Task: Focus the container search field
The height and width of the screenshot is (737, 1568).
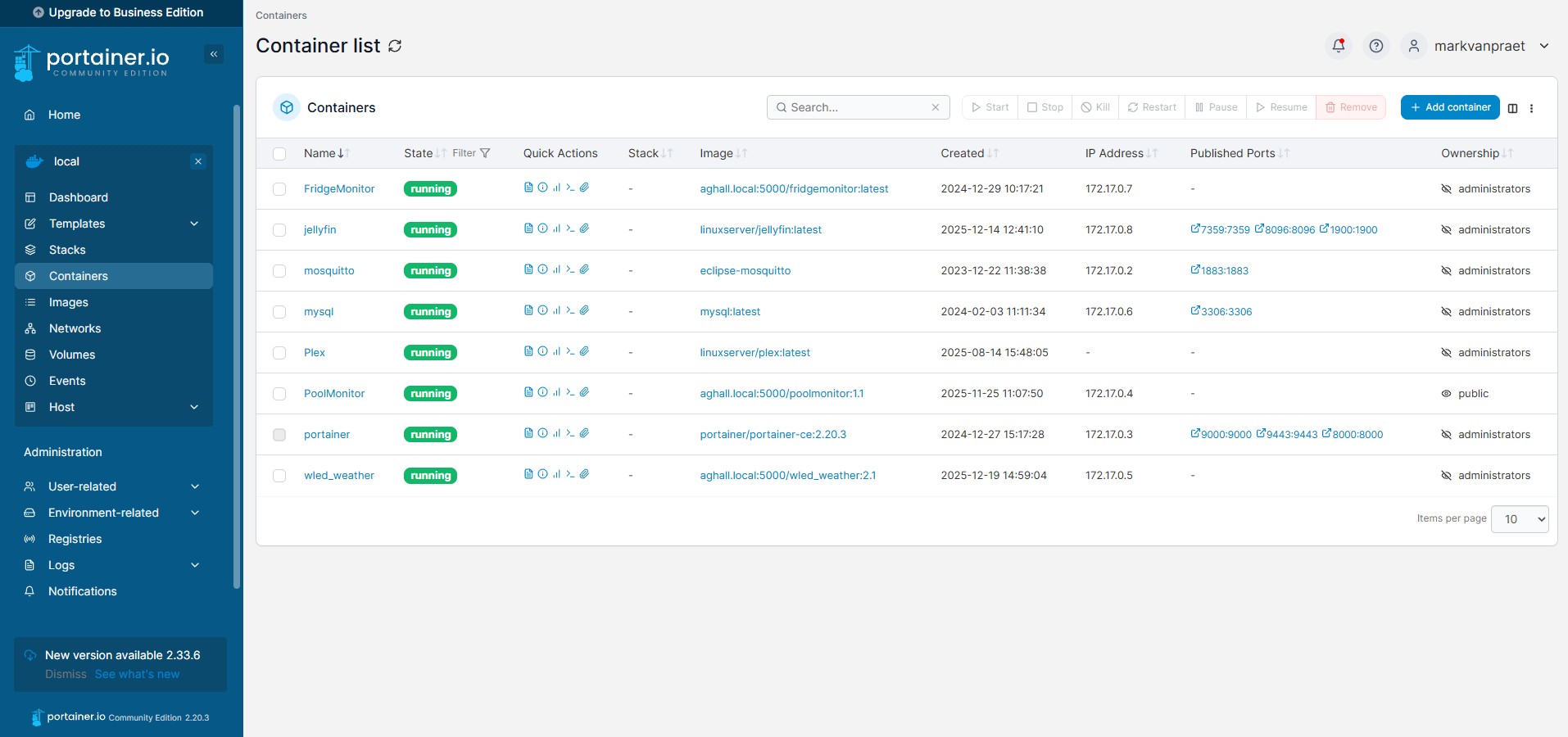Action: coord(857,107)
